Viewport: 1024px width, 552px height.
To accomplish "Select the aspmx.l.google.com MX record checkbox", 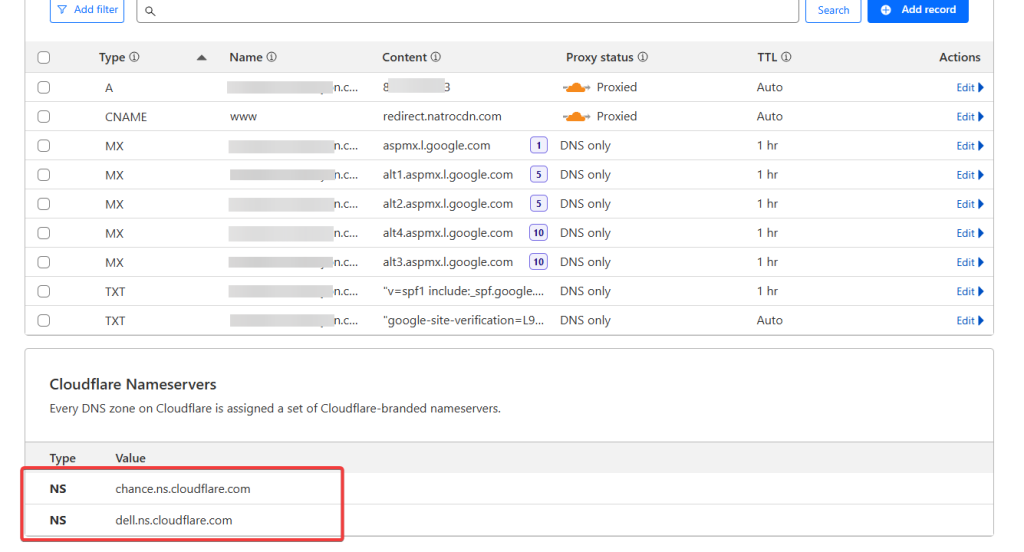I will pos(44,146).
